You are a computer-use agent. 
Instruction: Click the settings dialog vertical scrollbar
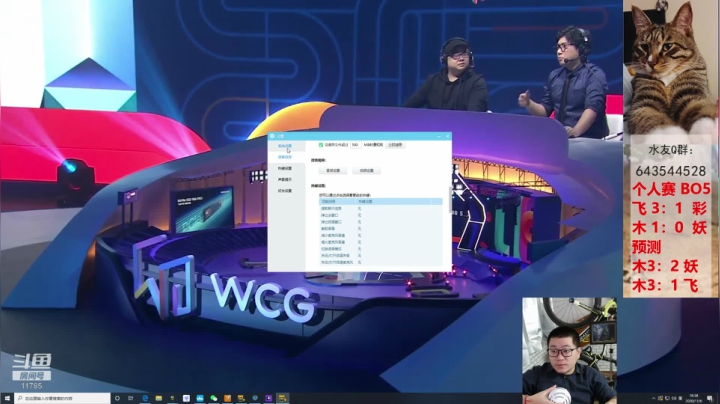(x=450, y=200)
